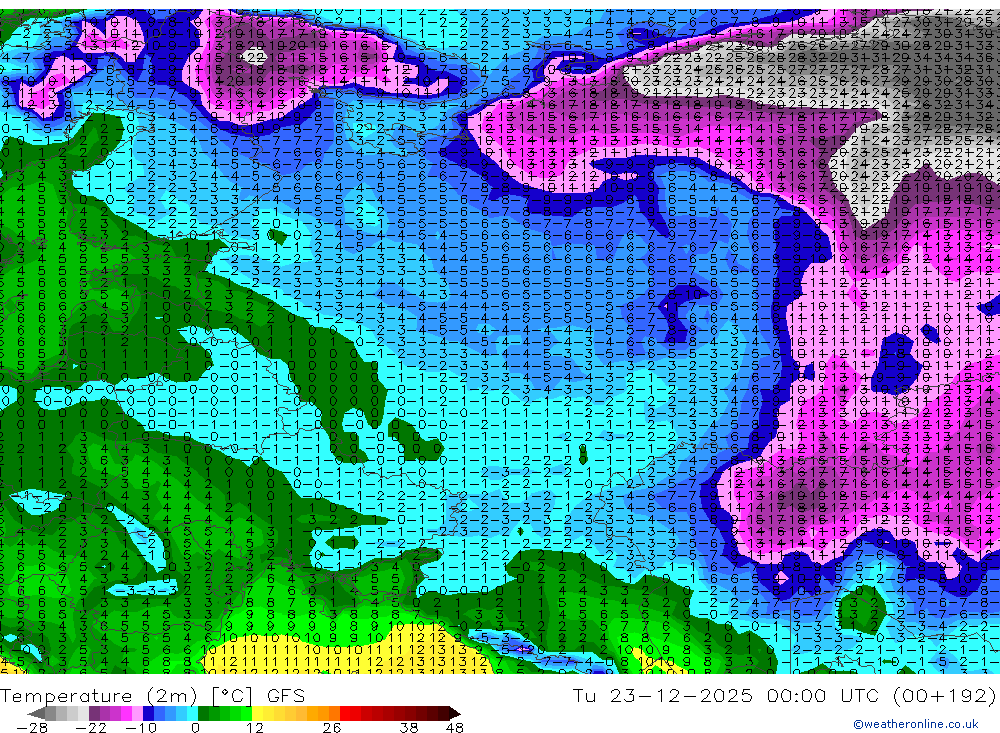Click the (00+192) forecast hour label

tap(945, 695)
